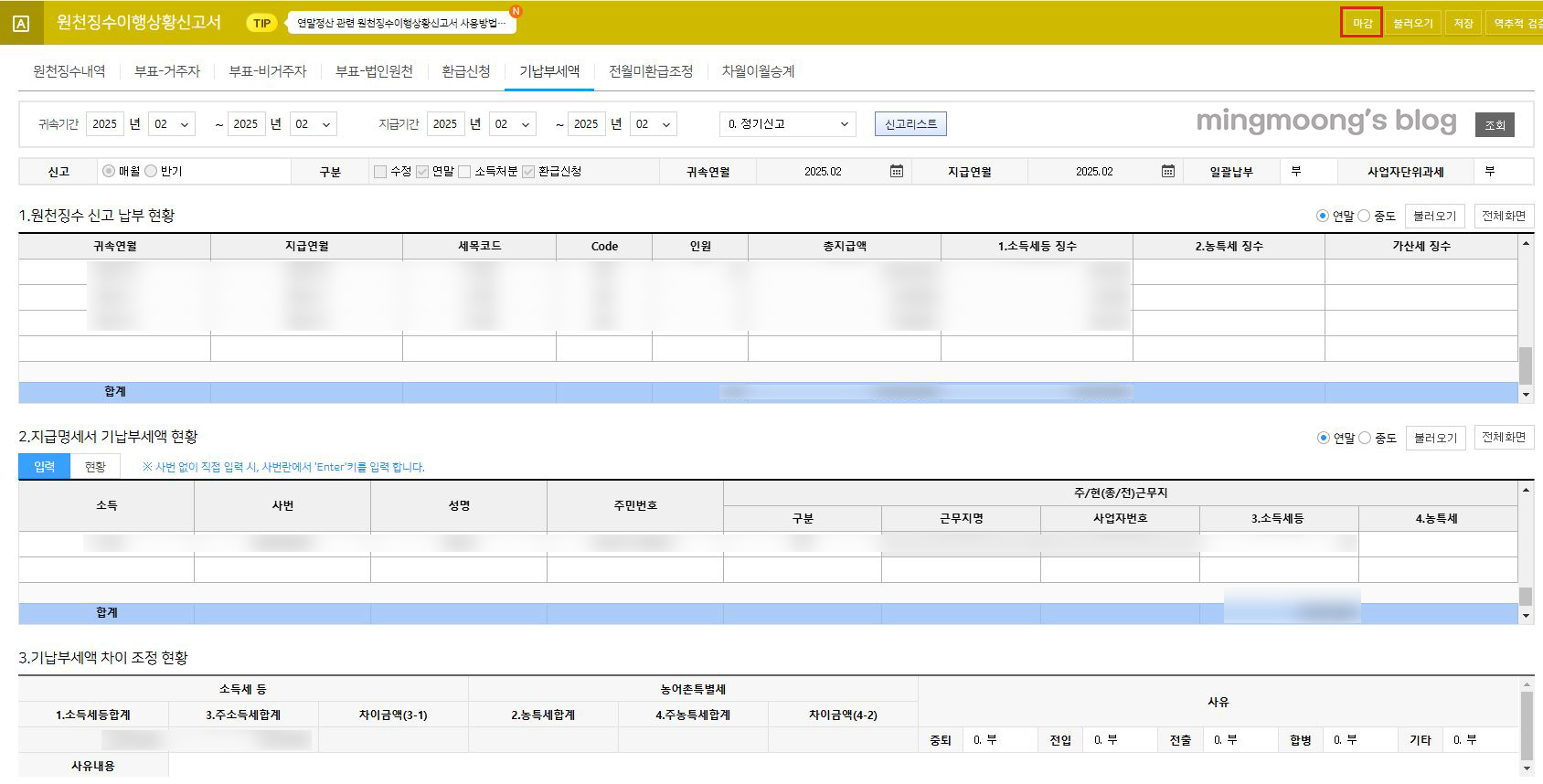This screenshot has height=784, width=1543.
Task: Click 귀속기간 end year input field
Action: click(x=246, y=124)
